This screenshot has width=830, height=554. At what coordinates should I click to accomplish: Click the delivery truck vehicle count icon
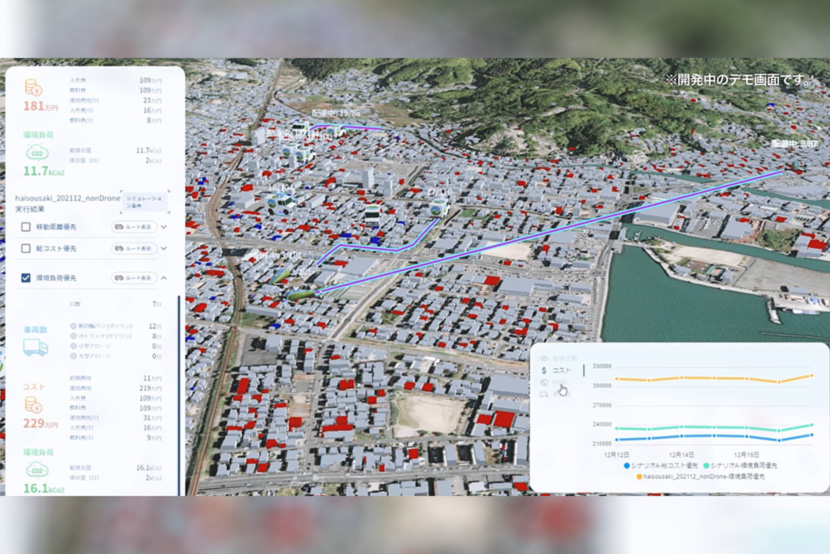(x=35, y=347)
